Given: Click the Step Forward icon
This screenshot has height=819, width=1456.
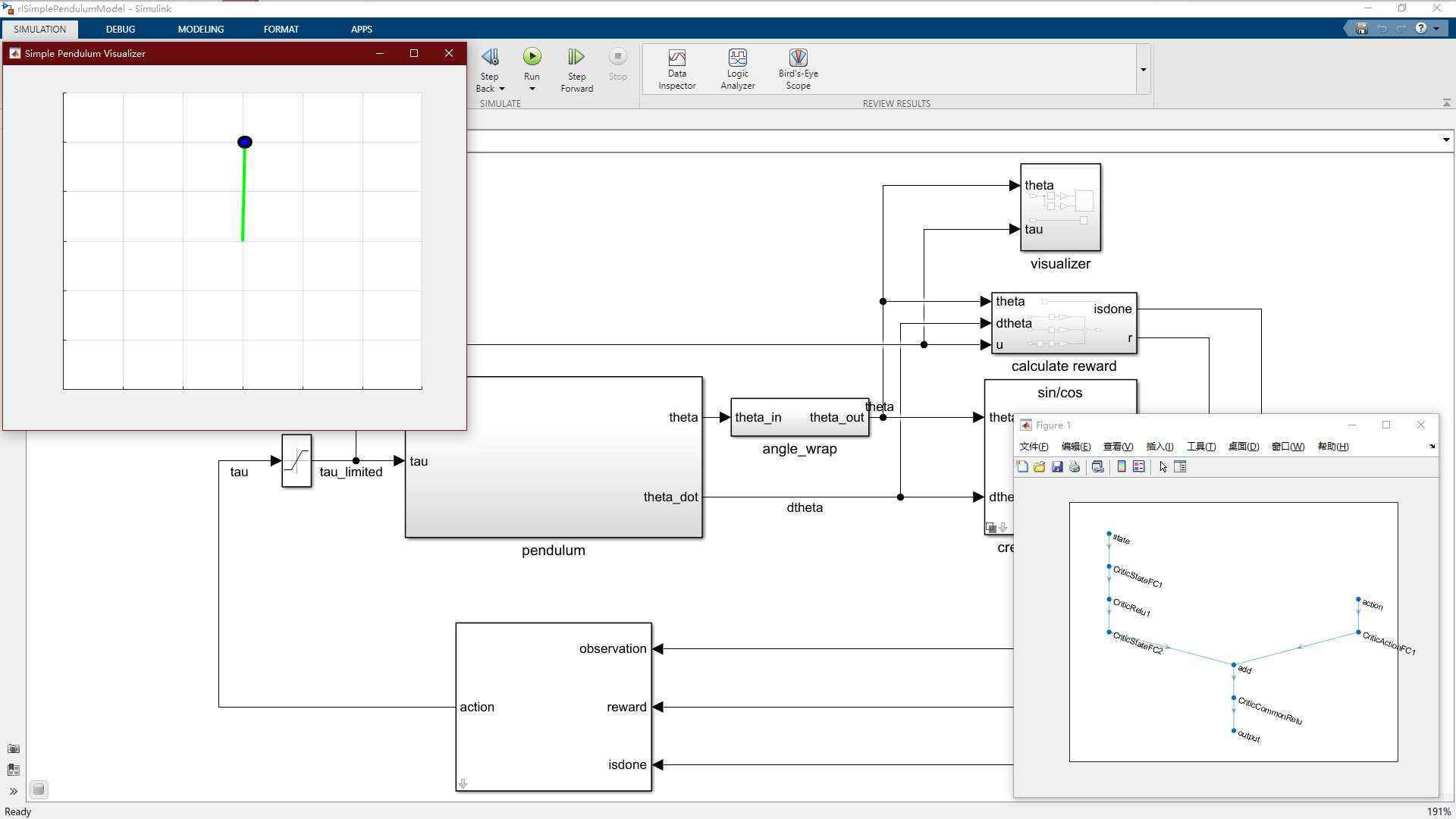Looking at the screenshot, I should [576, 57].
